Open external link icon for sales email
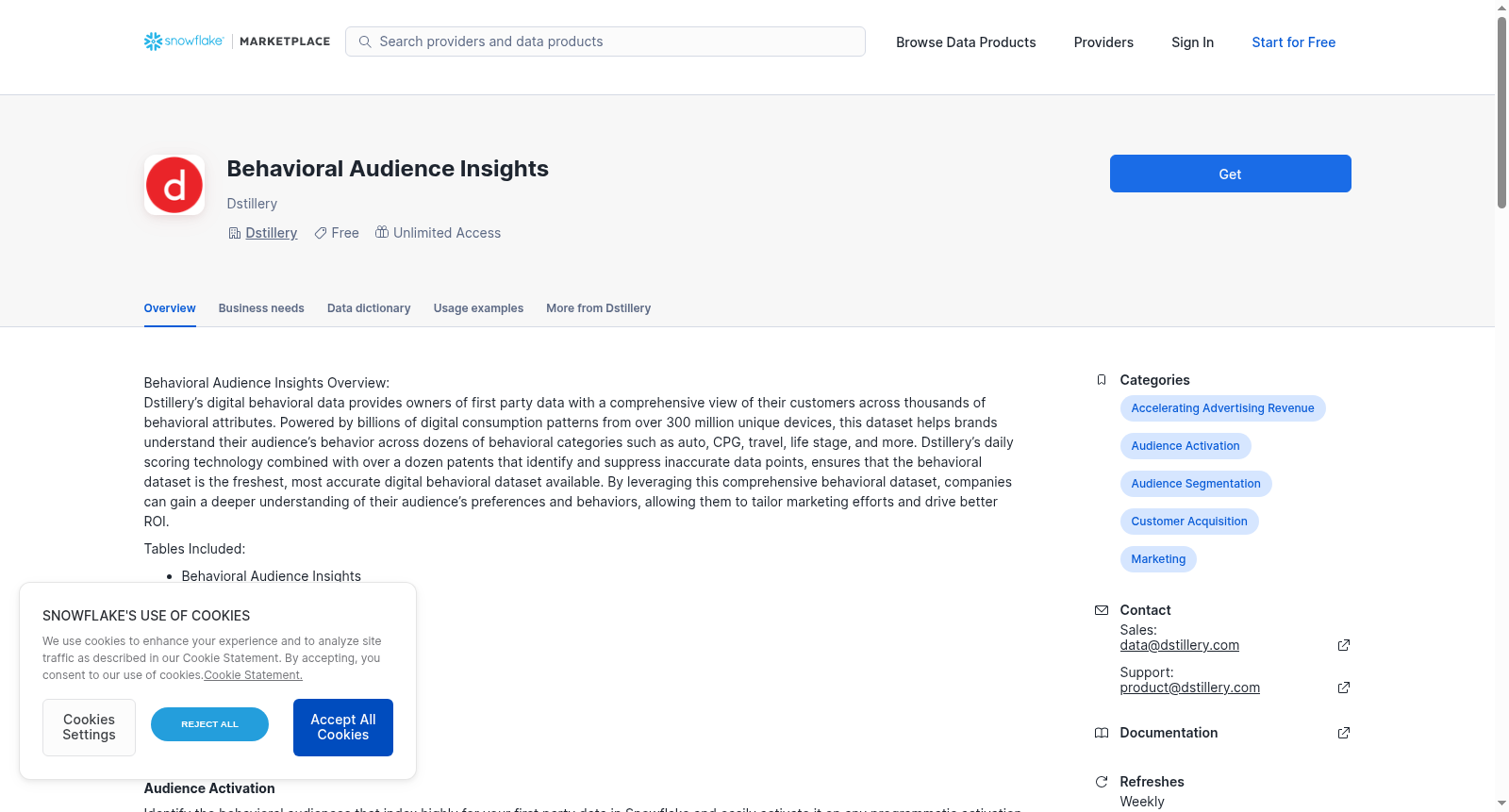The width and height of the screenshot is (1509, 812). (1344, 645)
